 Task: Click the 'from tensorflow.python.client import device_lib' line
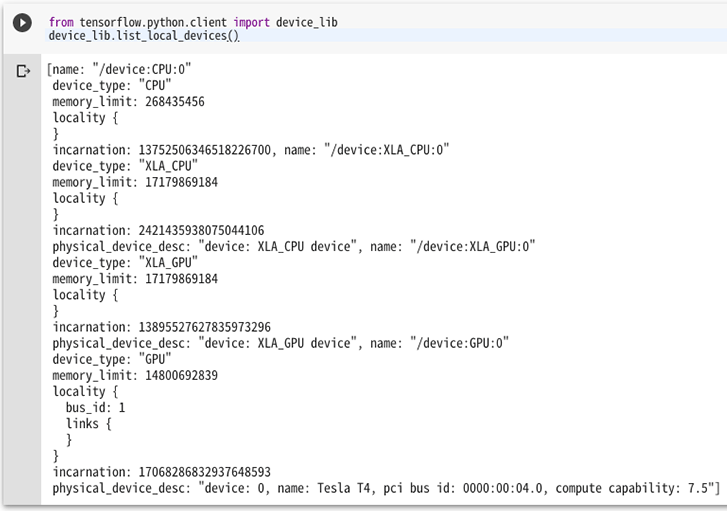193,22
